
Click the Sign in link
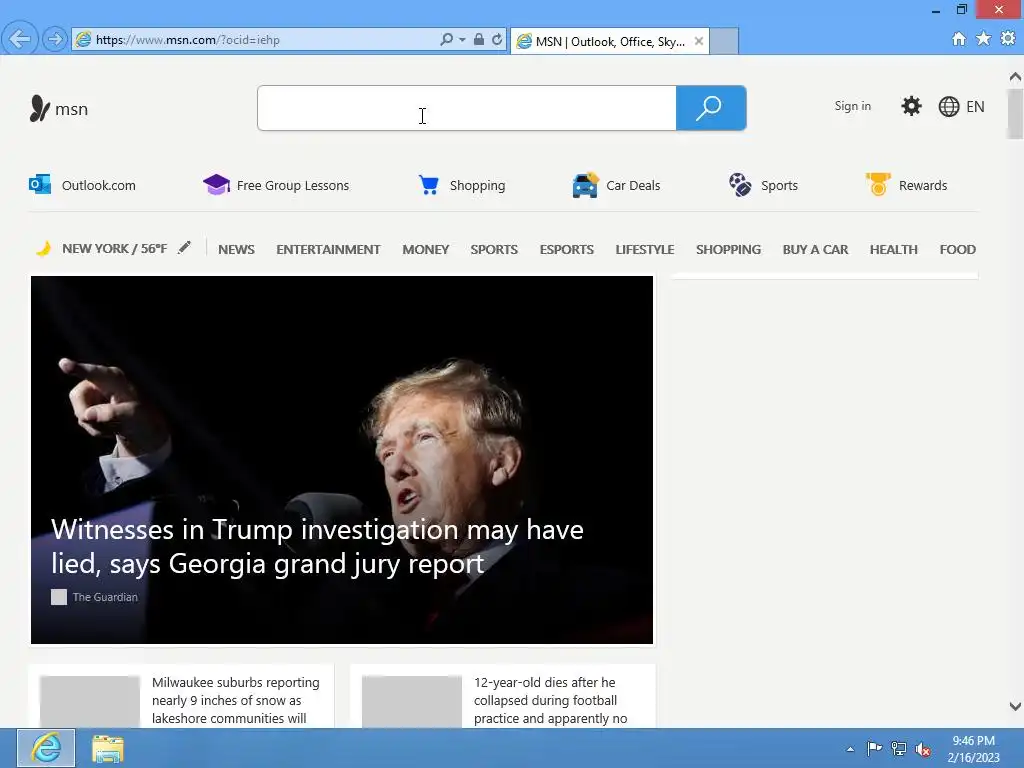pos(852,106)
